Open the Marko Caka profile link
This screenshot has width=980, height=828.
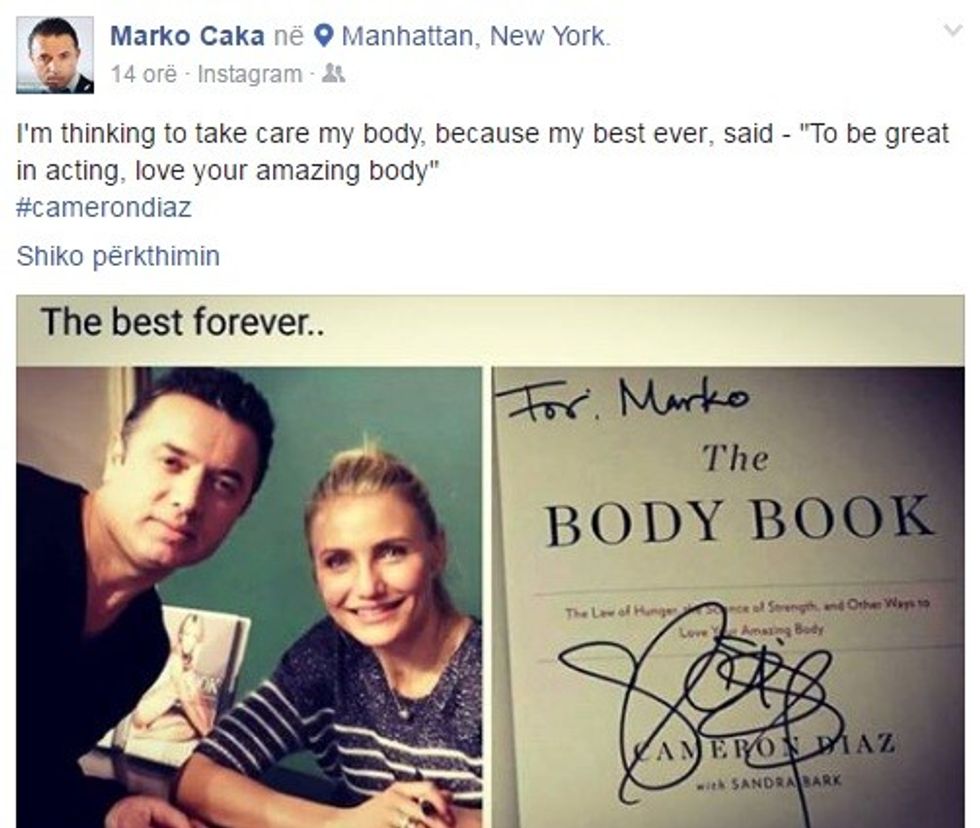pyautogui.click(x=187, y=36)
